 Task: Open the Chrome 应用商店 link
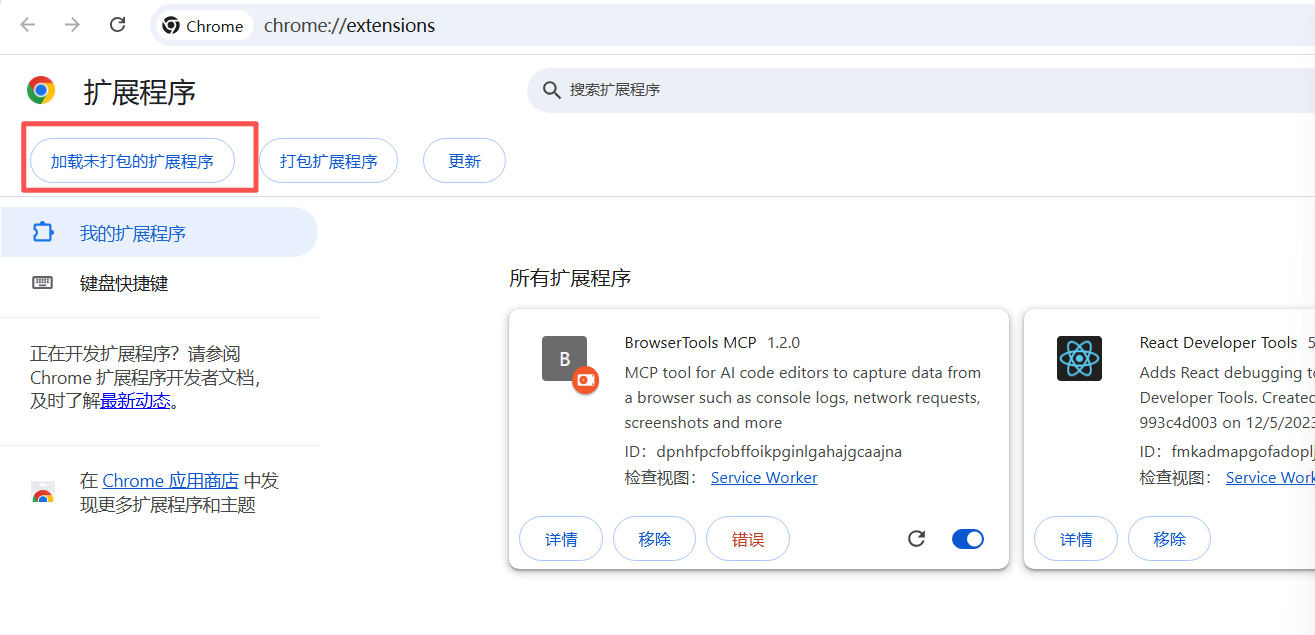click(x=171, y=481)
